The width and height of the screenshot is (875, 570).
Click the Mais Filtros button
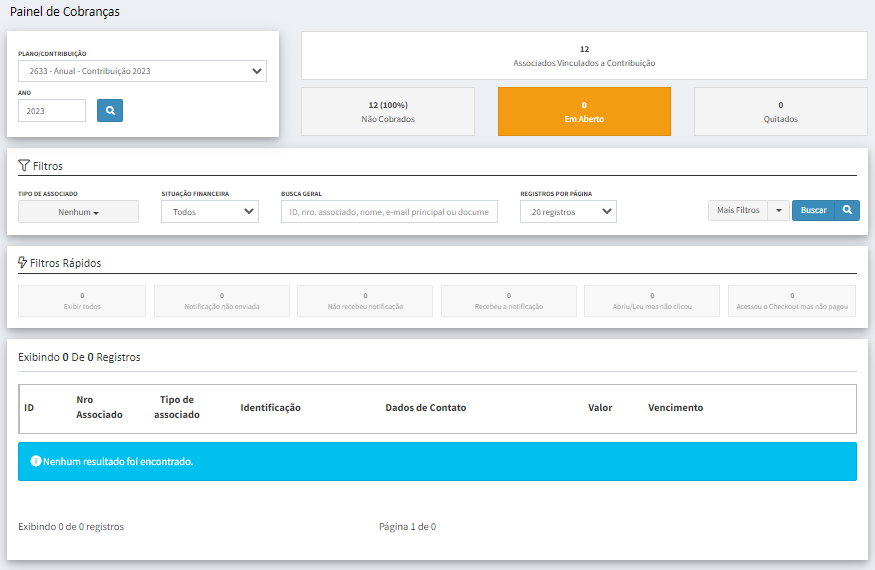pyautogui.click(x=738, y=211)
